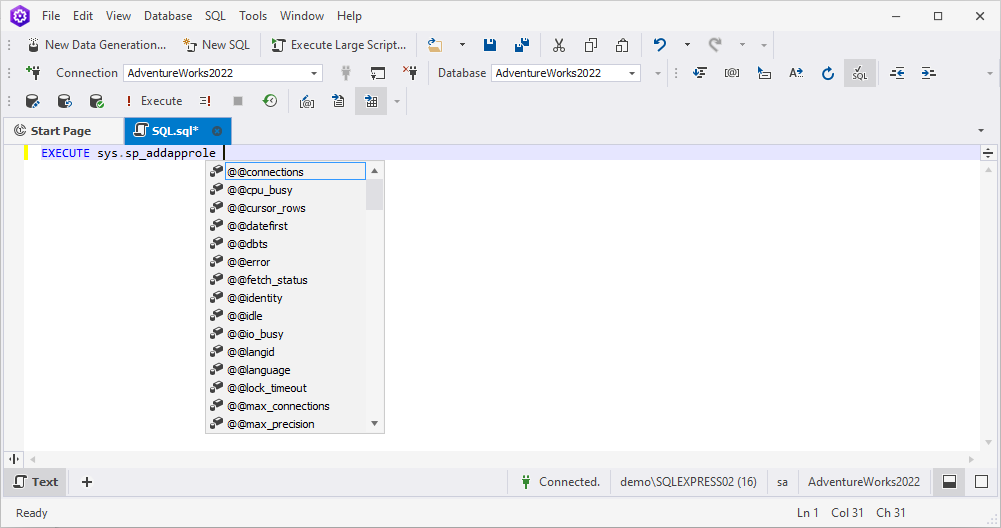1001x528 pixels.
Task: Cut selection with the scissors icon
Action: [x=559, y=45]
